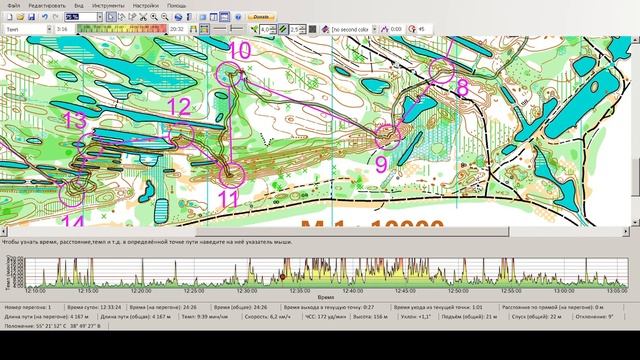Select the adjust route tool next to pointer

point(121,17)
